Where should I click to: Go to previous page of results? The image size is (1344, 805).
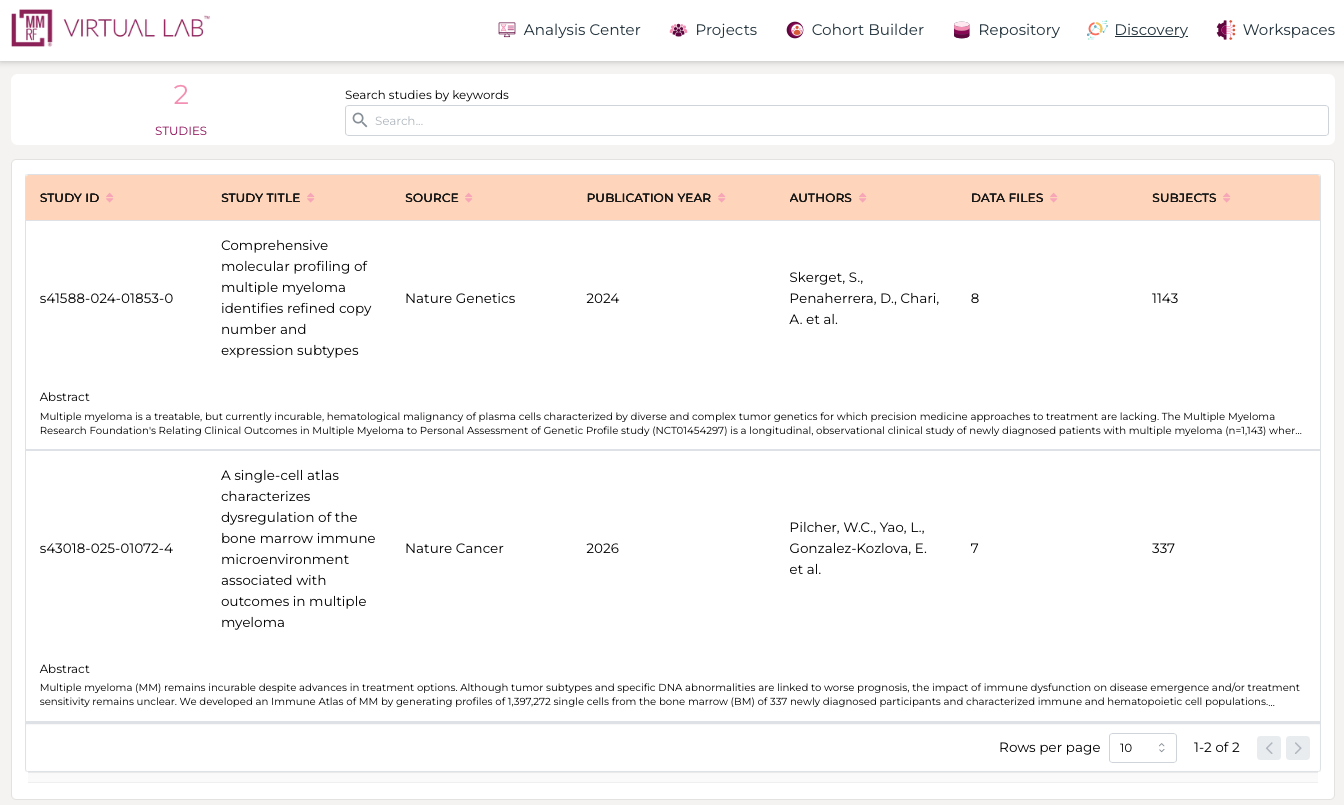[1268, 748]
